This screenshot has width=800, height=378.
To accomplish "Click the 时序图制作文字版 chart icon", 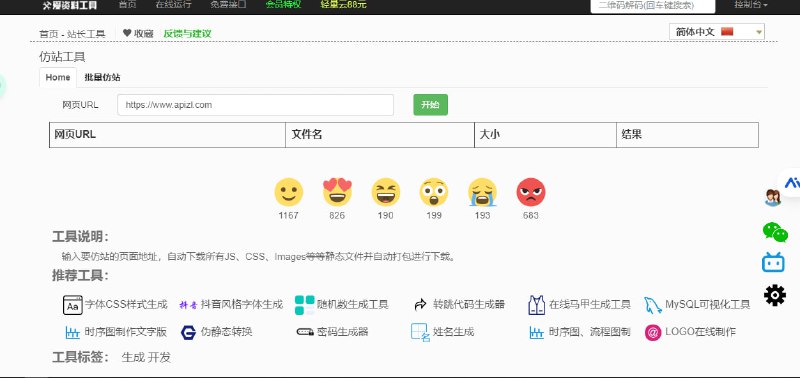I will tap(72, 333).
